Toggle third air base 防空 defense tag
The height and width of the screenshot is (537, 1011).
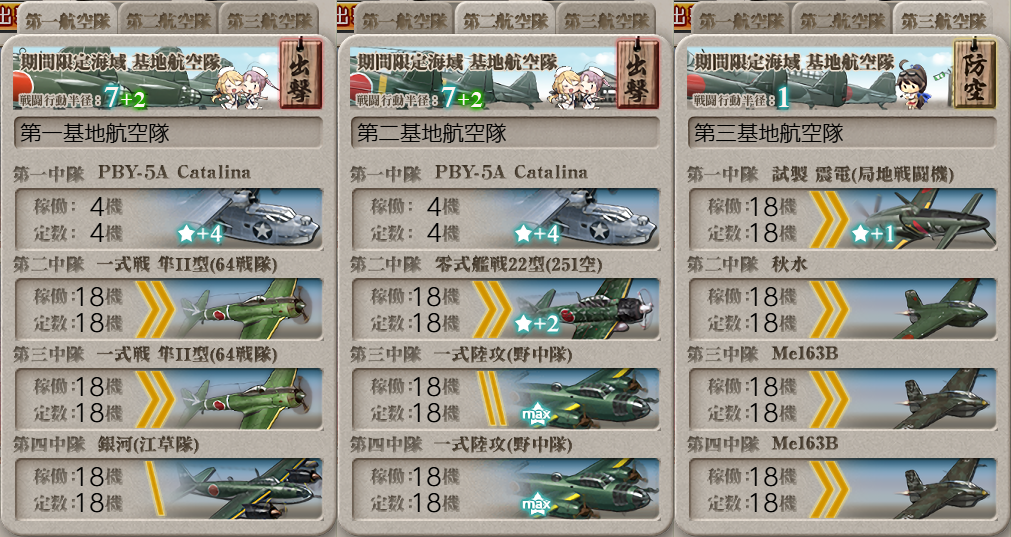coord(974,73)
